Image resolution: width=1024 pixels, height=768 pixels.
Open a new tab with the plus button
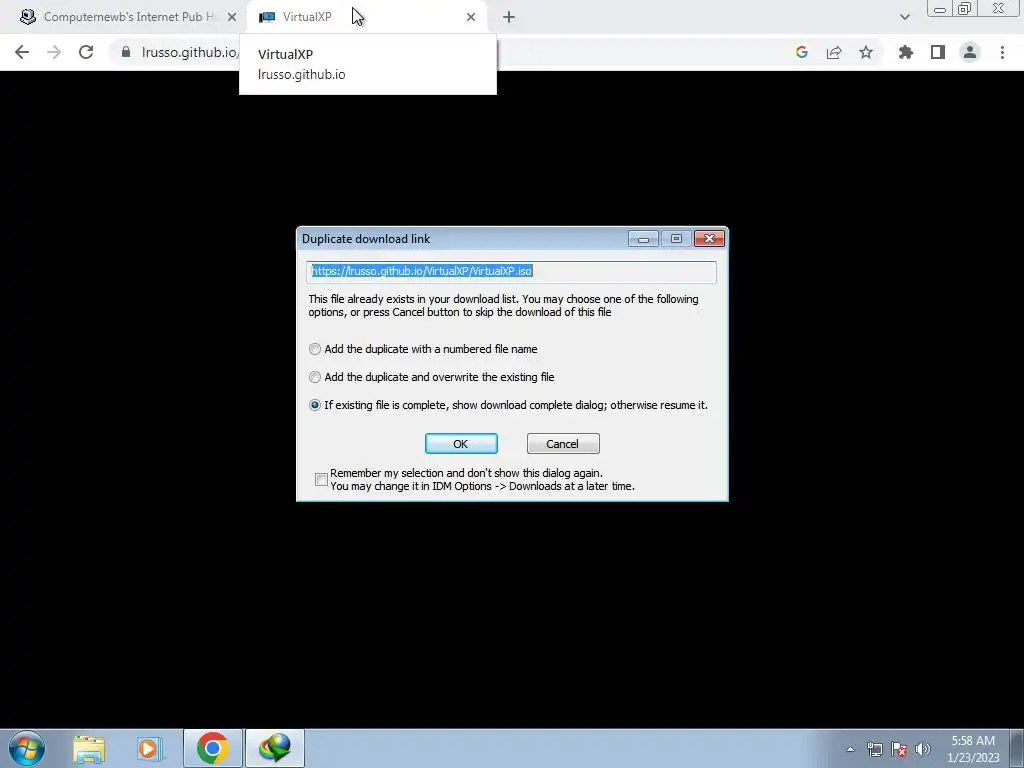click(509, 17)
